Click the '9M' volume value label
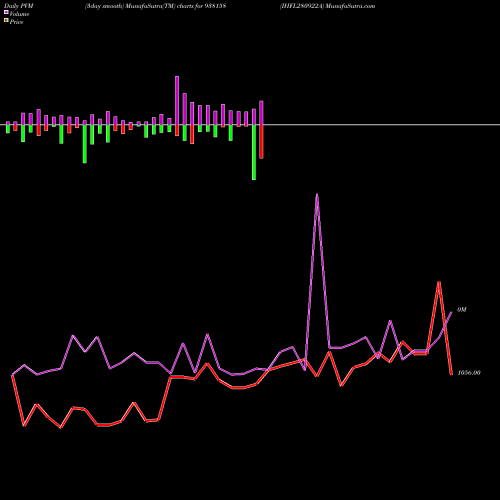This screenshot has height=500, width=500. pos(462,310)
